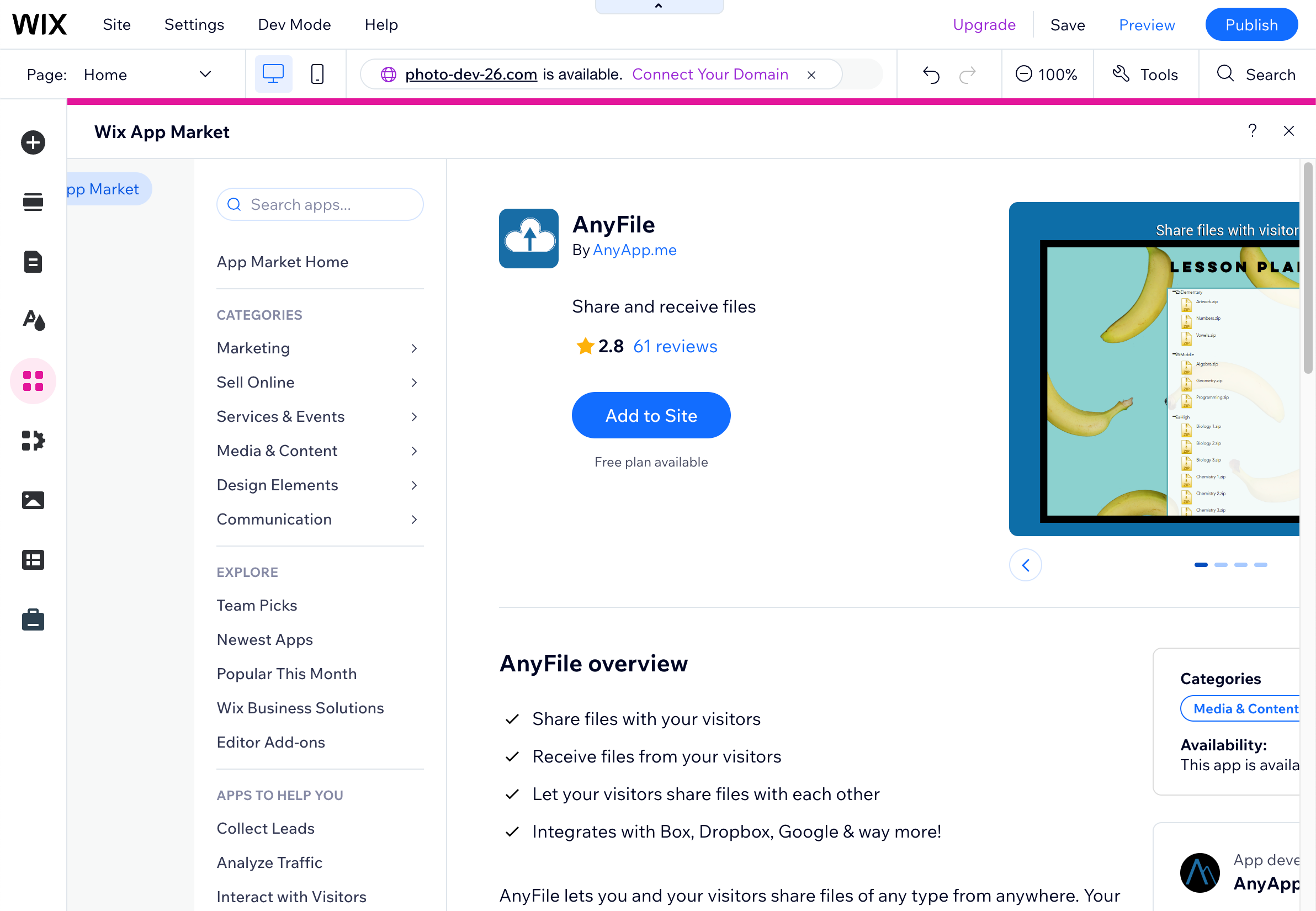Open Analyze Traffic
The image size is (1316, 911).
point(269,862)
